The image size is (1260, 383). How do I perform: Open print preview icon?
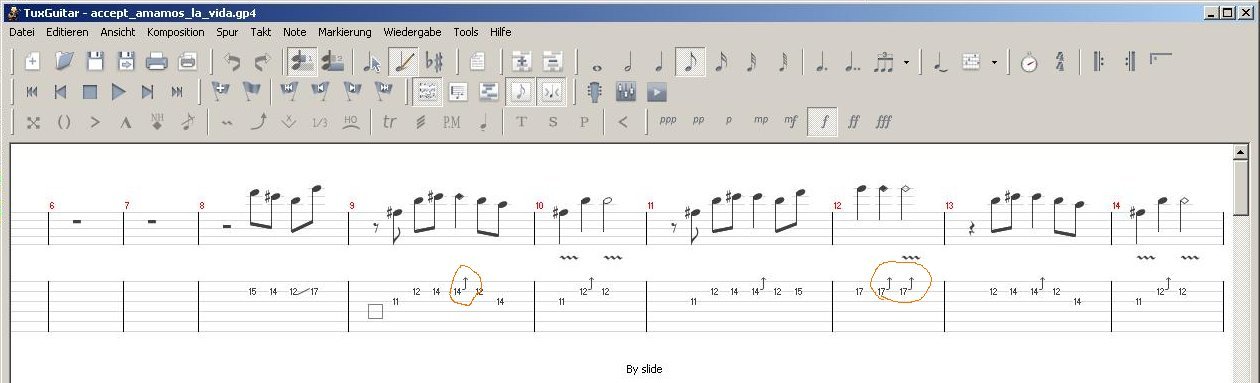coord(187,62)
